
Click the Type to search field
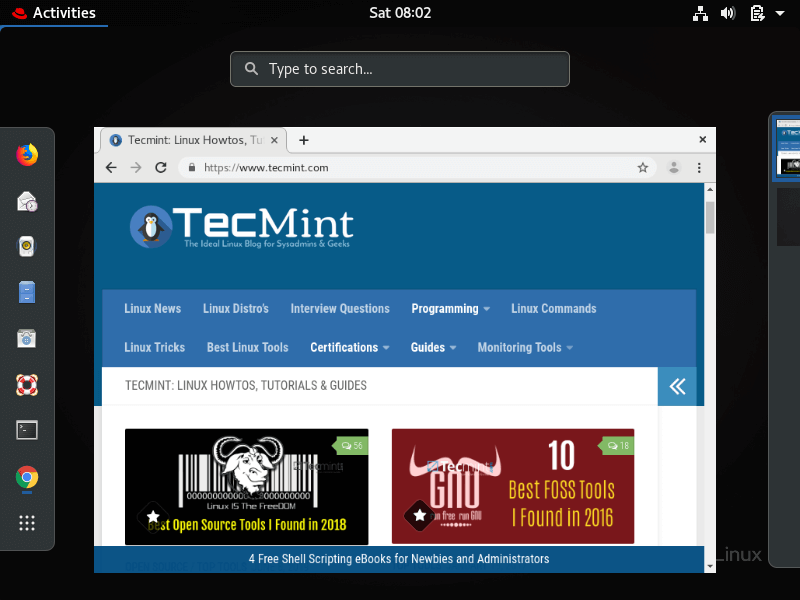click(x=400, y=69)
